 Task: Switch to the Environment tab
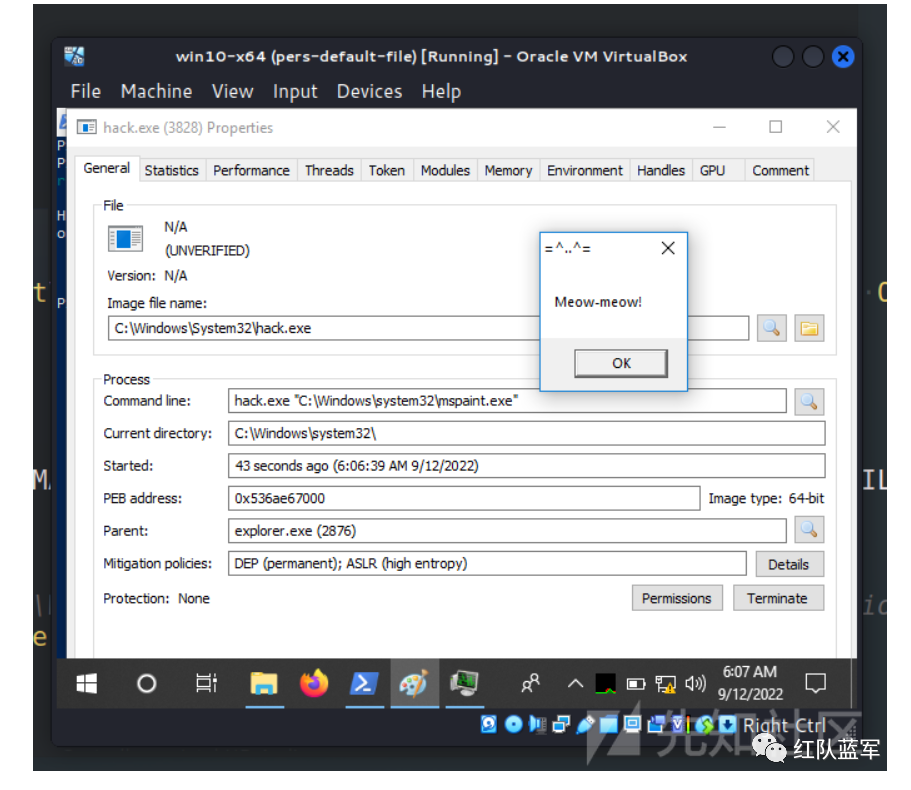584,170
